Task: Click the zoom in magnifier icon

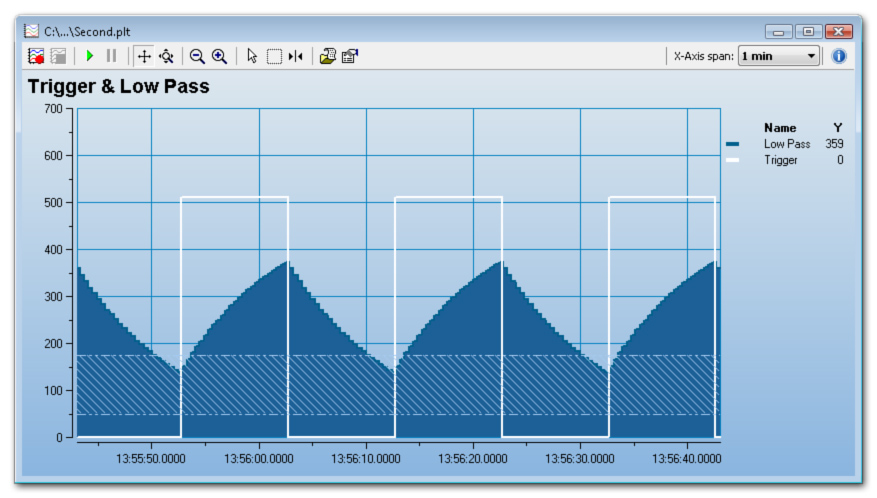Action: 219,56
